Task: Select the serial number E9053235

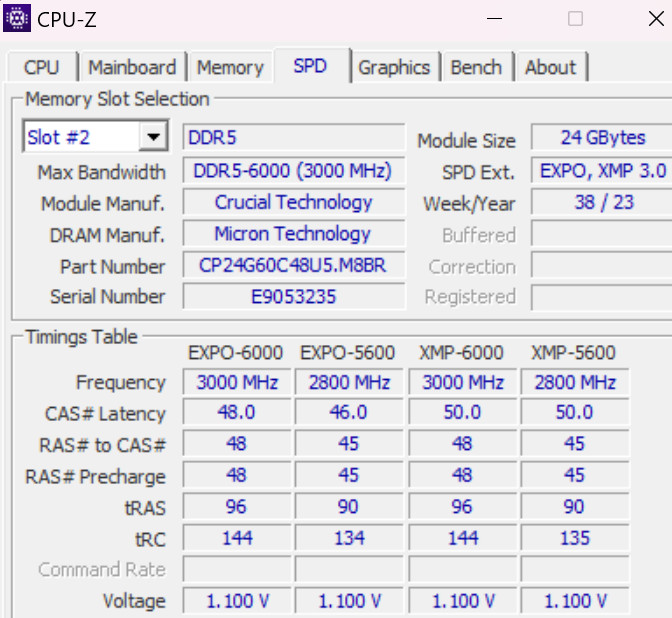Action: coord(294,296)
